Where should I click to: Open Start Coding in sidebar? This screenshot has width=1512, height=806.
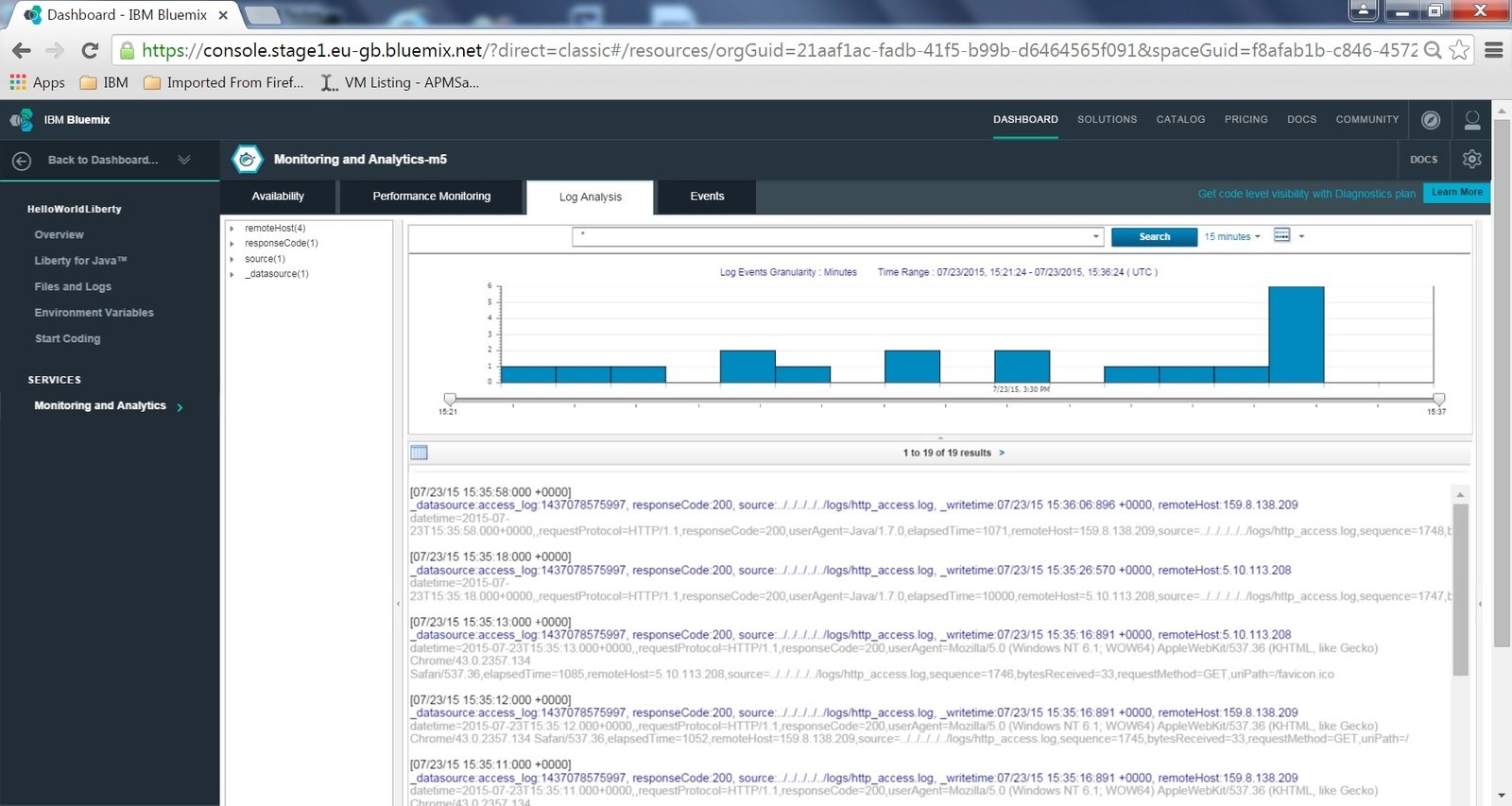(x=67, y=339)
